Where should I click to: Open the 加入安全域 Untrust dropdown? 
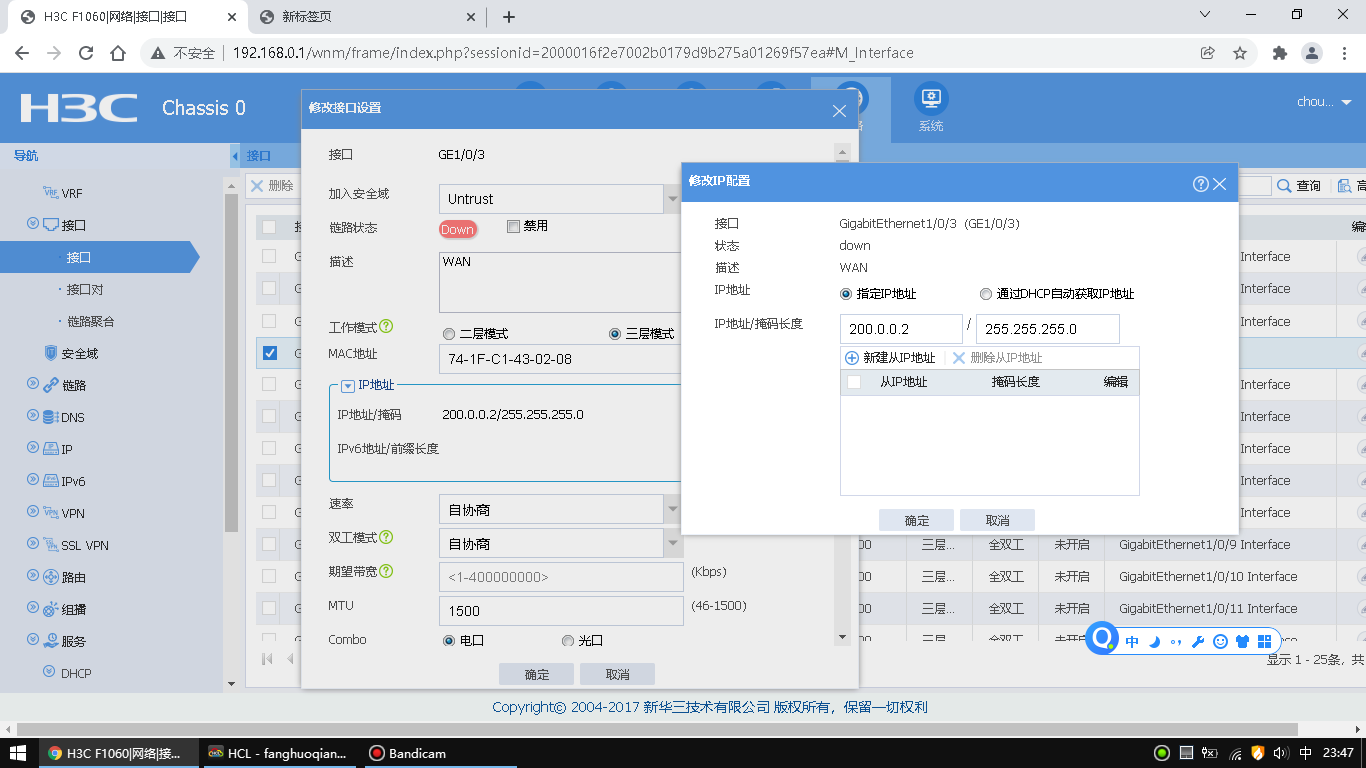click(x=560, y=199)
